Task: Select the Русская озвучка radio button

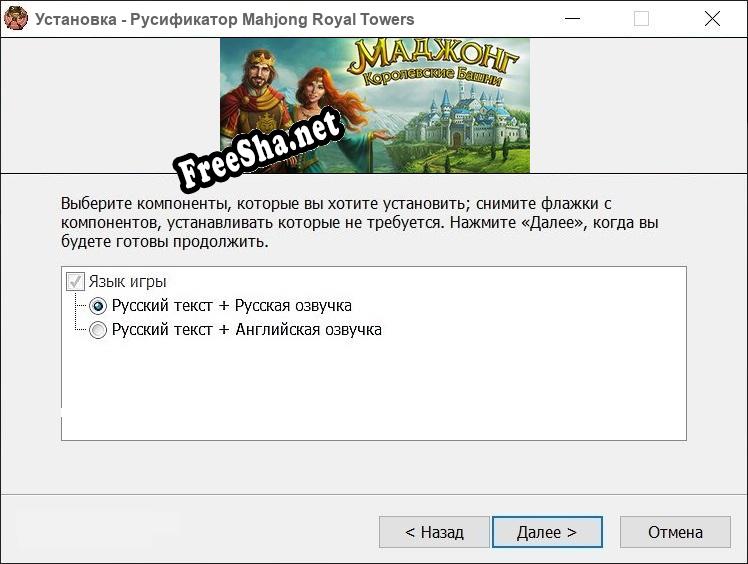Action: [98, 306]
